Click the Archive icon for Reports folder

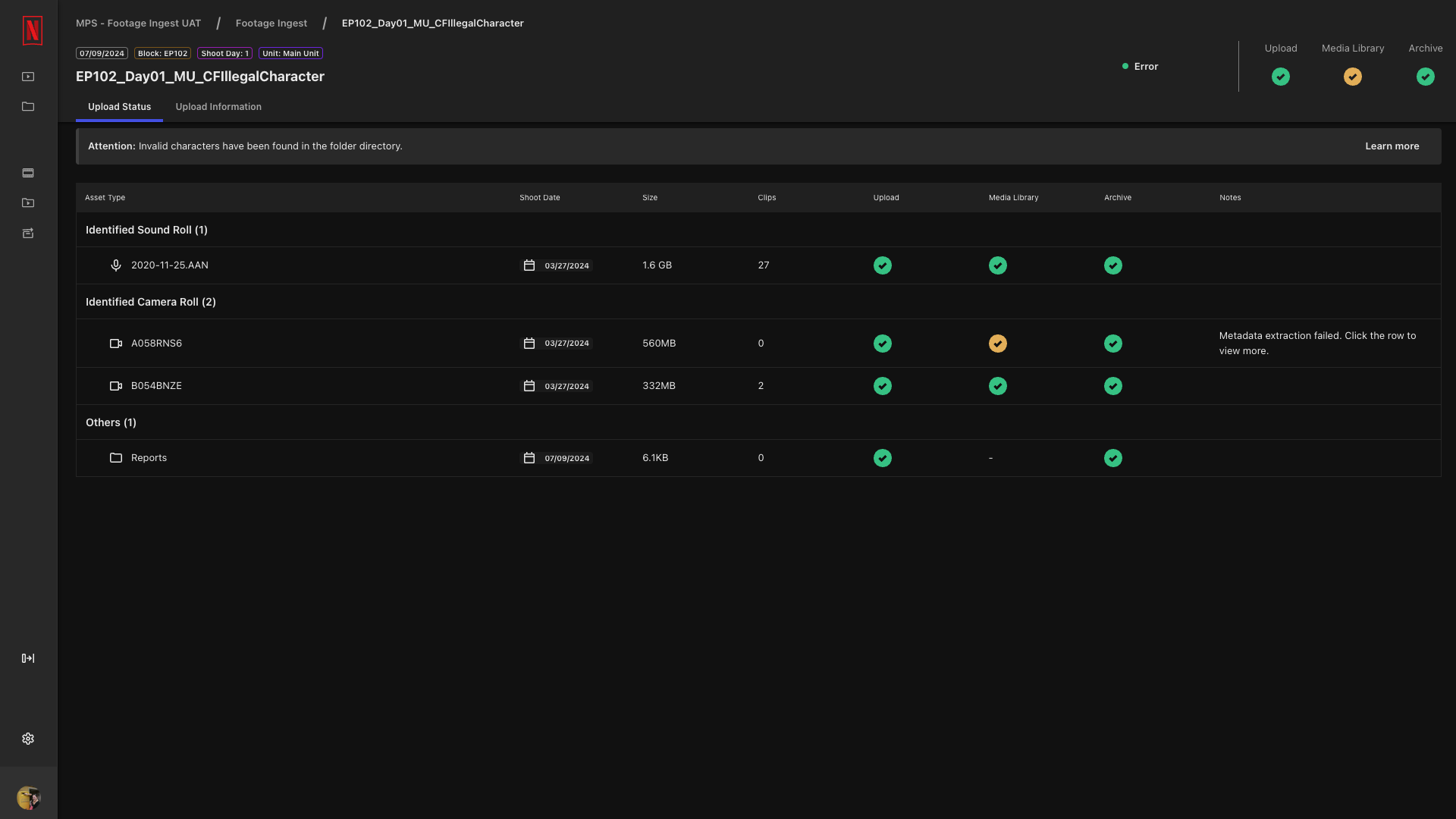point(1113,458)
